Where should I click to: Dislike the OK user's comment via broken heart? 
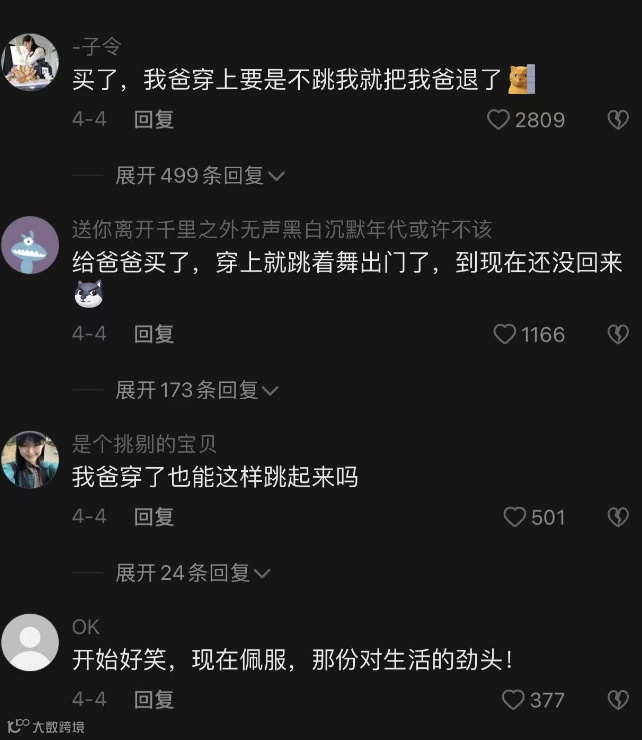(618, 699)
